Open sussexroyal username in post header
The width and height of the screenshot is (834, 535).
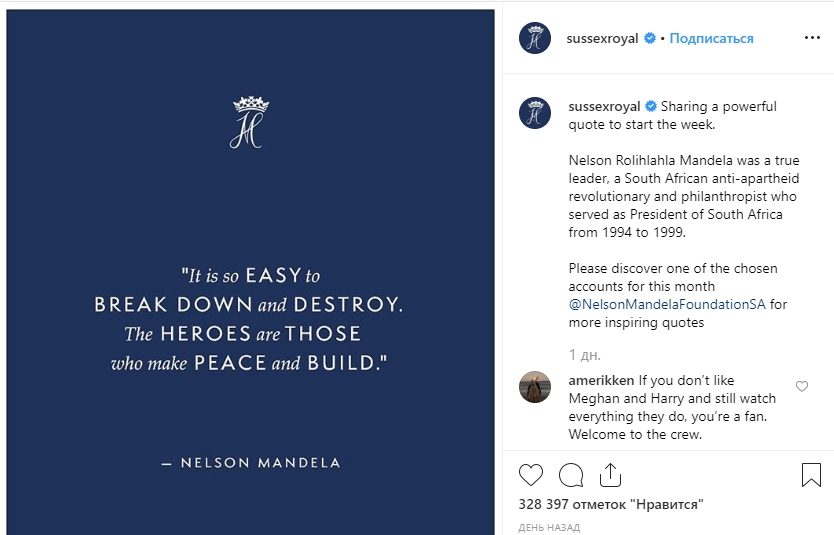602,39
